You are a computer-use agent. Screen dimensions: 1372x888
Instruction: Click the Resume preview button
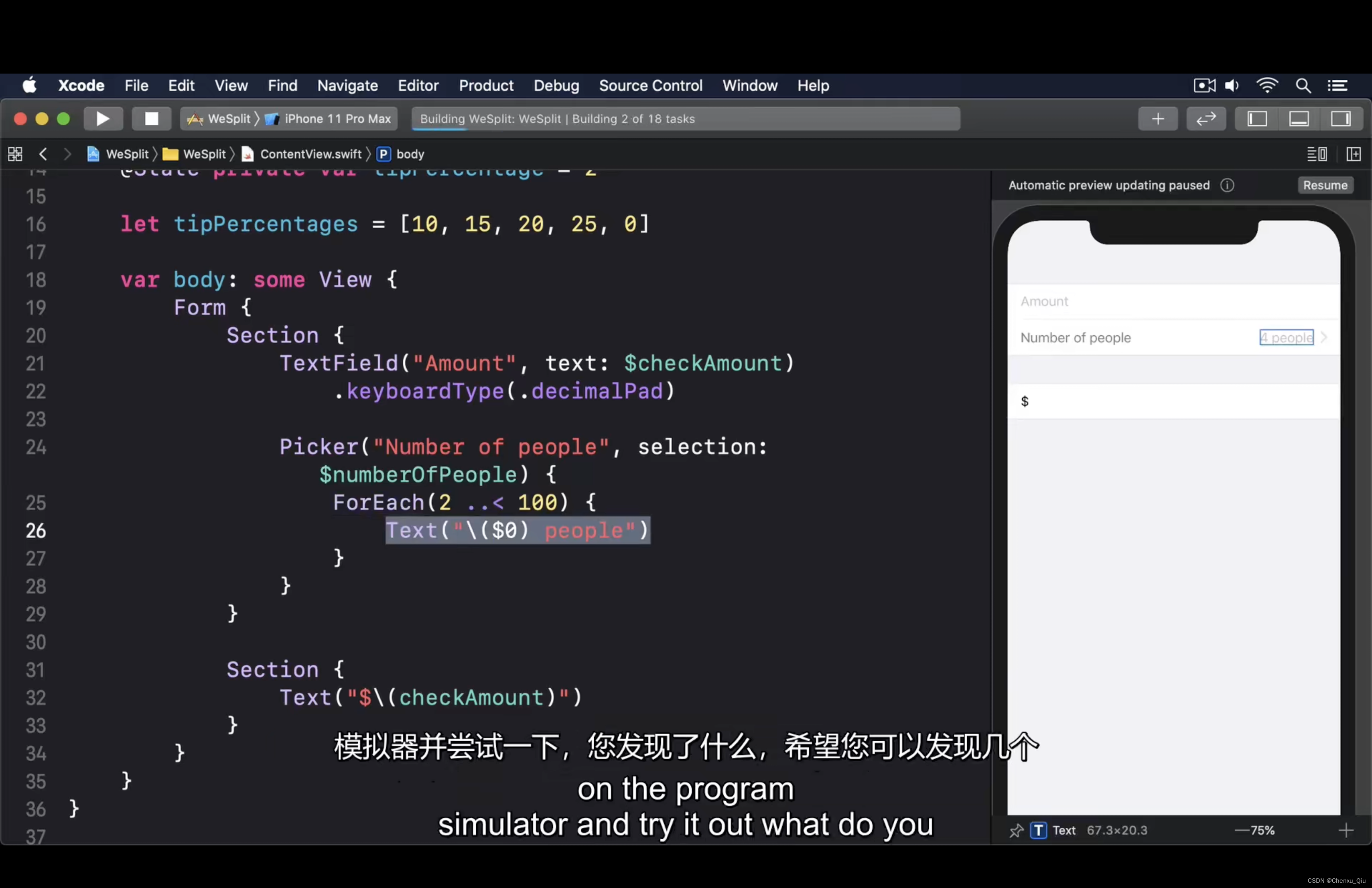(x=1325, y=185)
